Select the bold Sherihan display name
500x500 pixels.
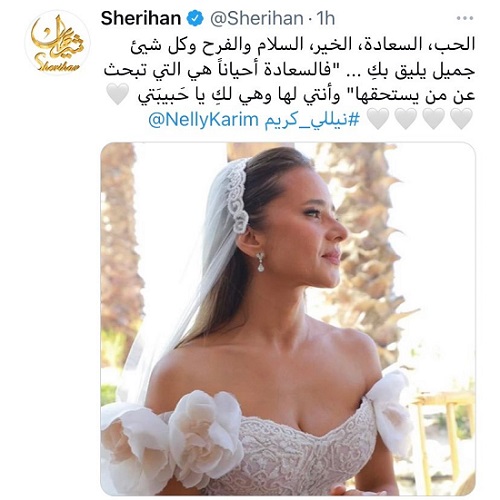(x=141, y=18)
